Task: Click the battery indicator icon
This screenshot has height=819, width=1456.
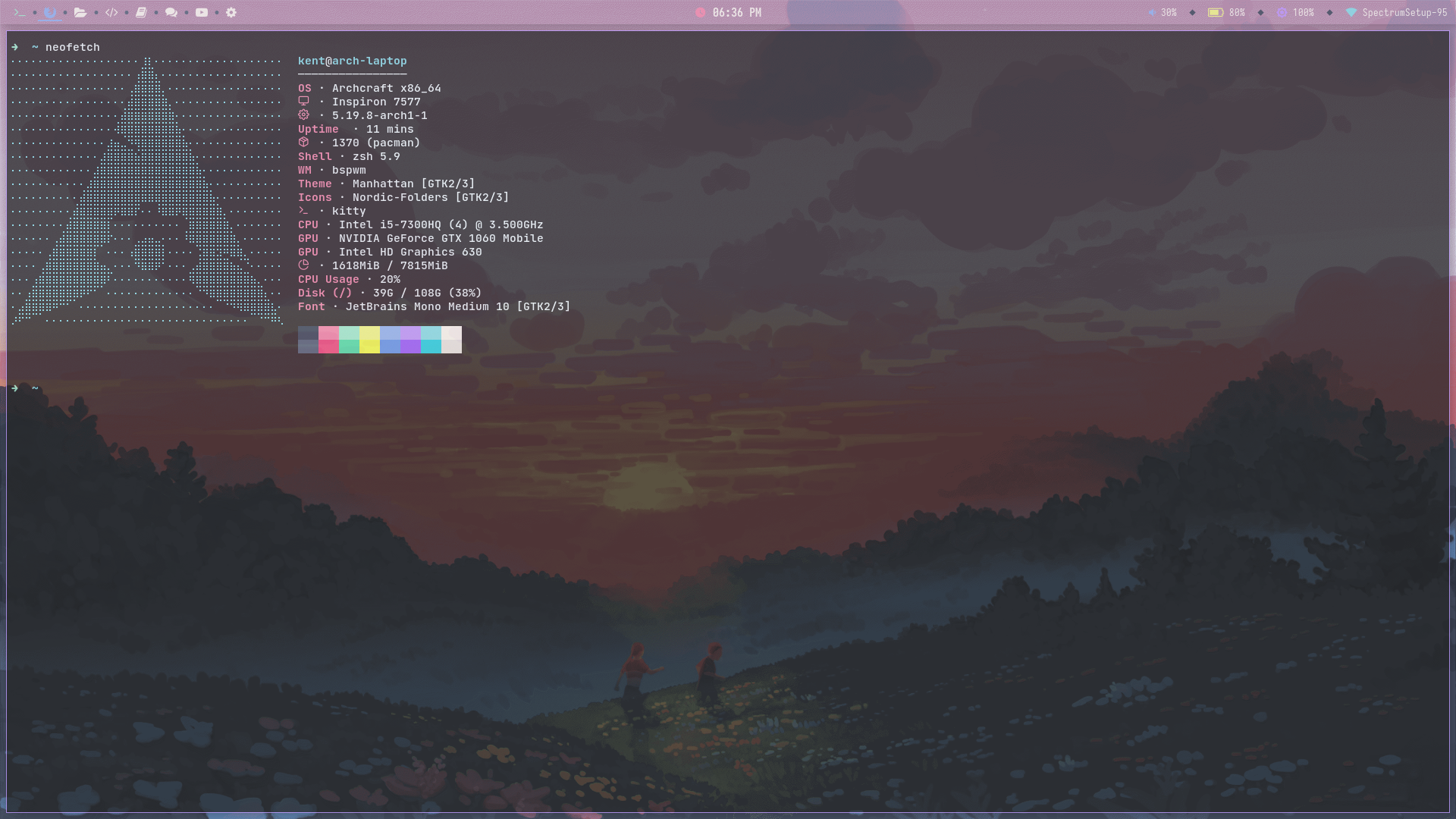Action: coord(1214,12)
